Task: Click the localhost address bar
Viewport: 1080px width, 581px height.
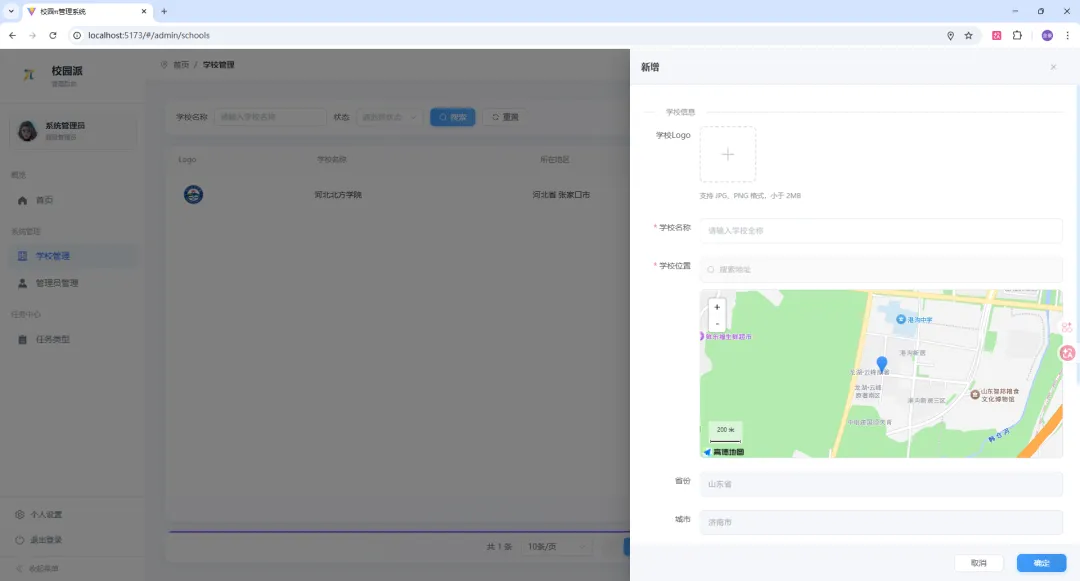Action: coord(510,35)
